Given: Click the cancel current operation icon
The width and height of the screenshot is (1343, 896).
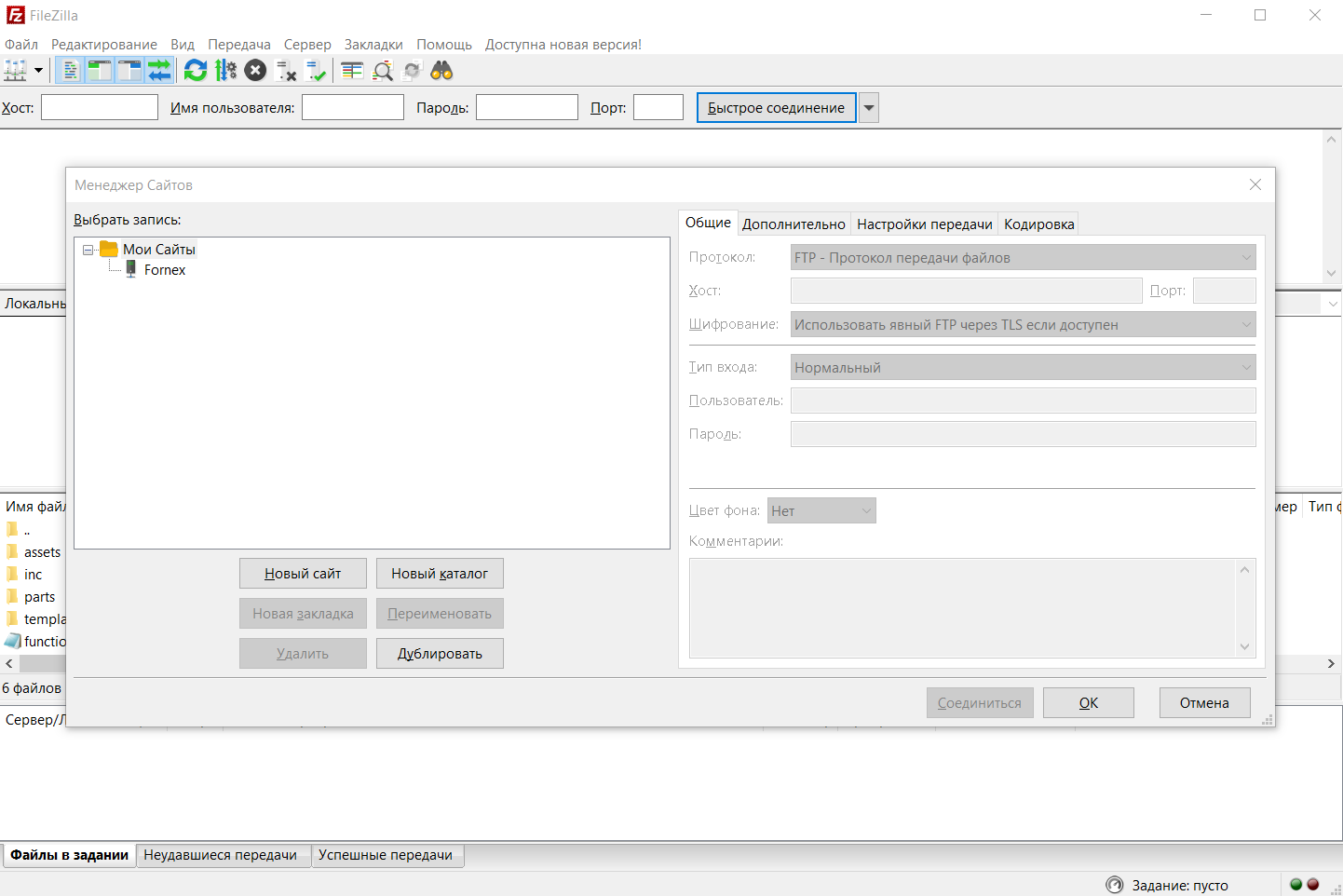Looking at the screenshot, I should point(255,71).
